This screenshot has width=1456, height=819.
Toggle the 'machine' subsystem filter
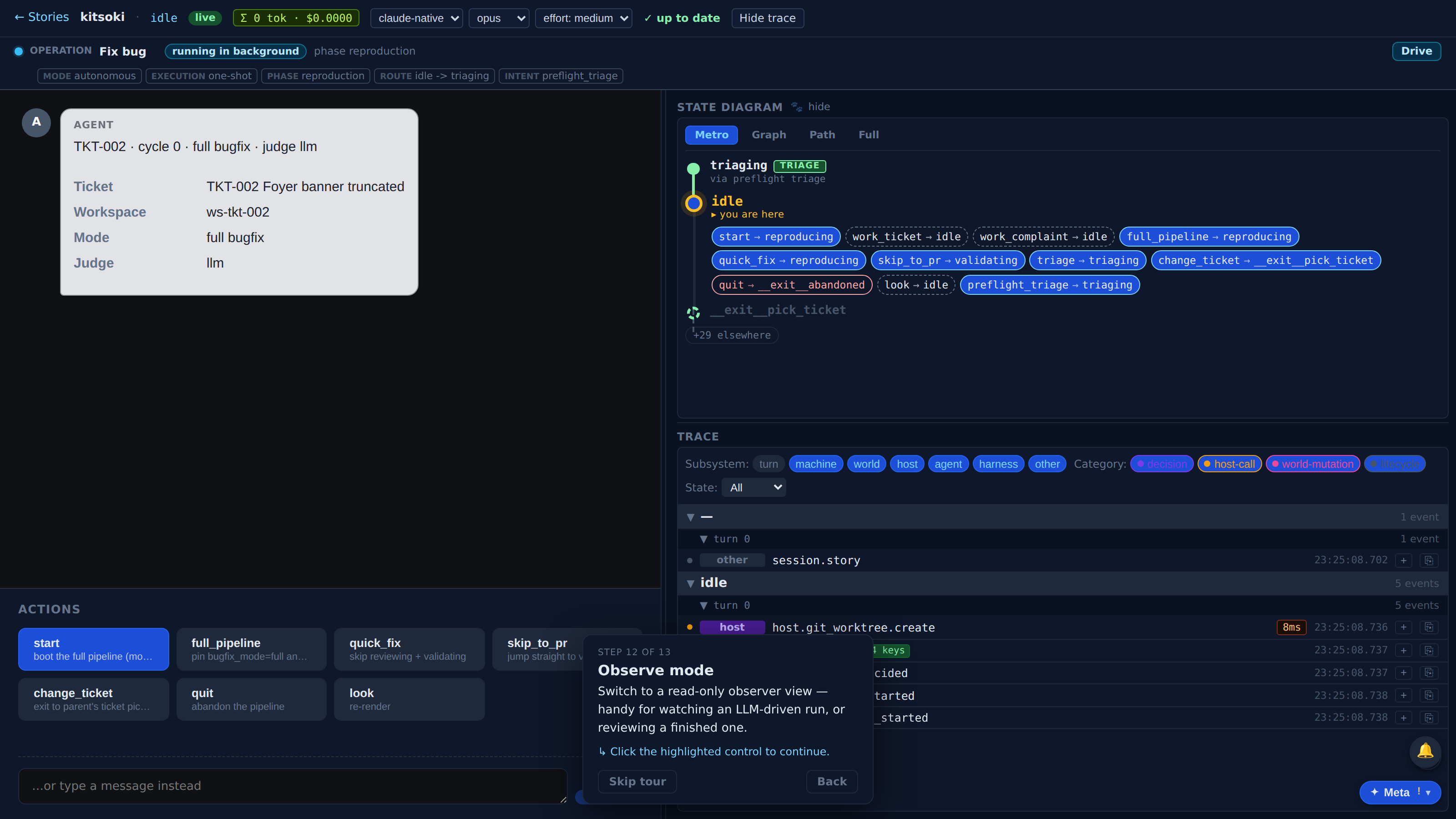coord(816,464)
